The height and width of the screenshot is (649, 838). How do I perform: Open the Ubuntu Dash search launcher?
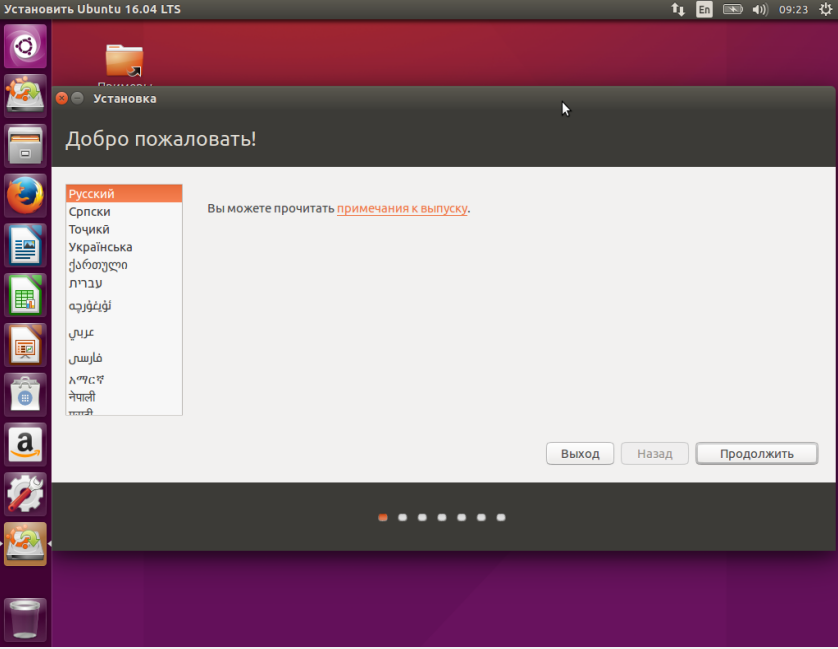25,46
